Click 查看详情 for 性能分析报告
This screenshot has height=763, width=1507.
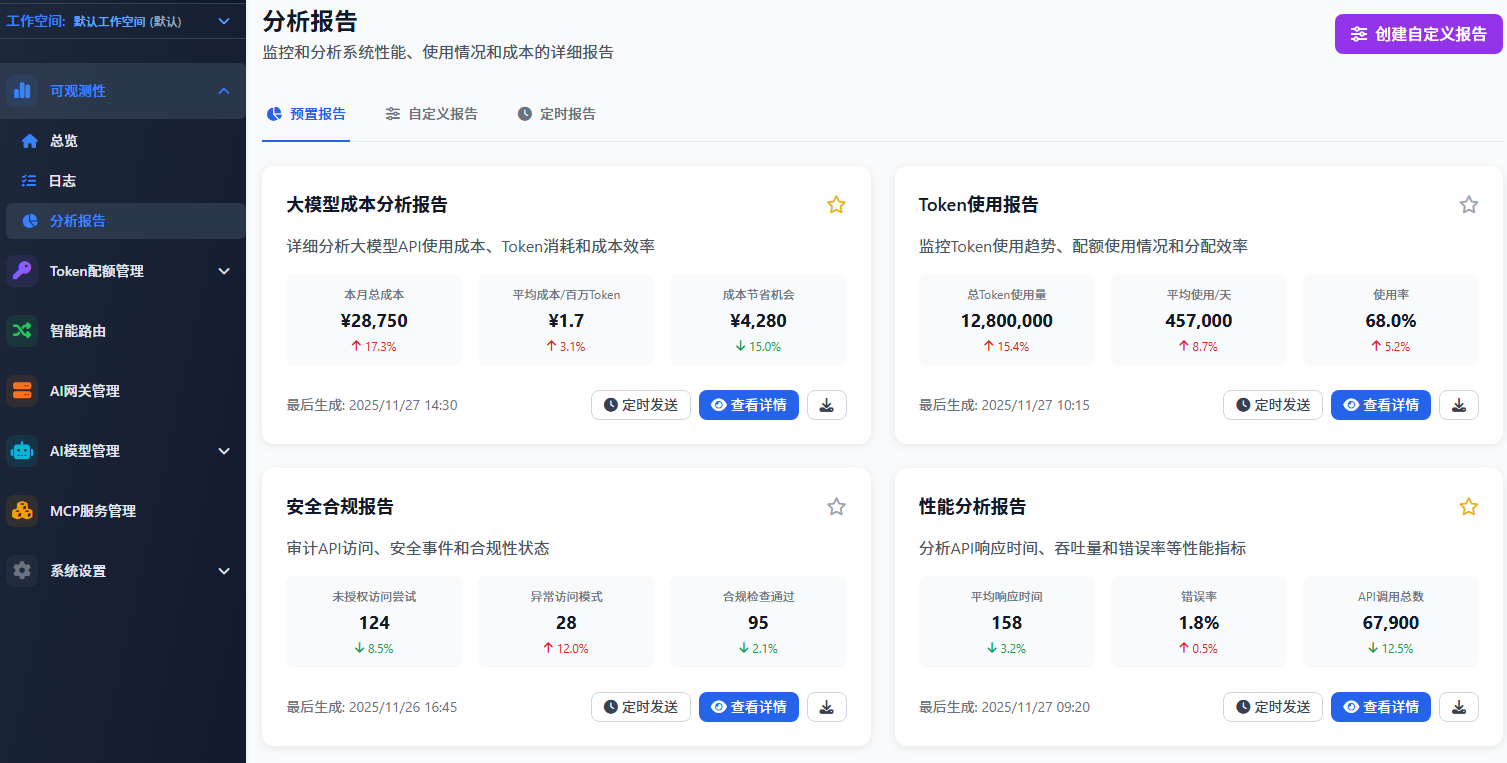click(1381, 707)
